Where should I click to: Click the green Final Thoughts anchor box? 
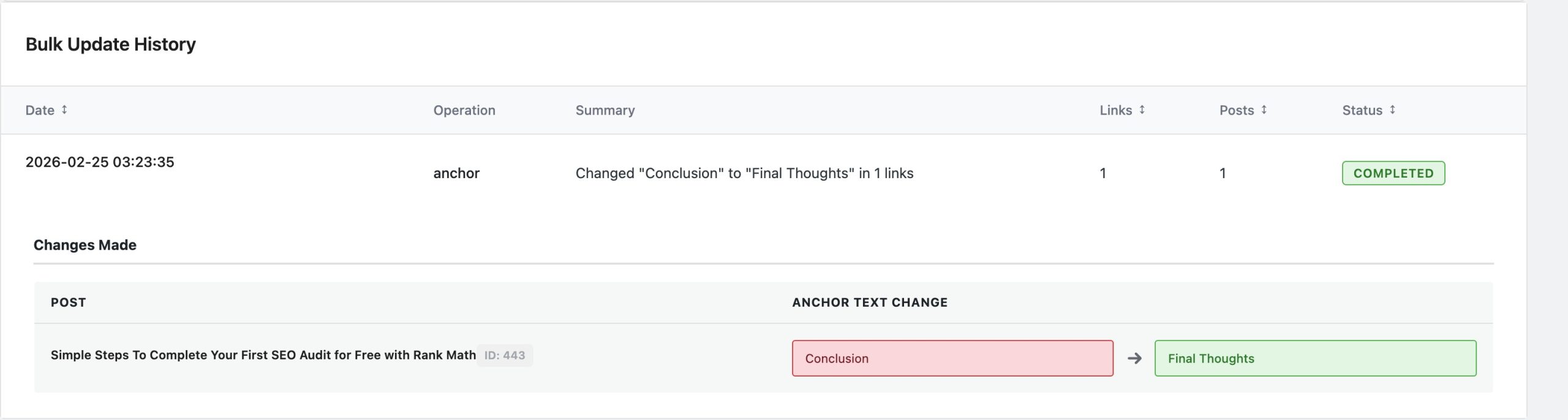pos(1314,358)
